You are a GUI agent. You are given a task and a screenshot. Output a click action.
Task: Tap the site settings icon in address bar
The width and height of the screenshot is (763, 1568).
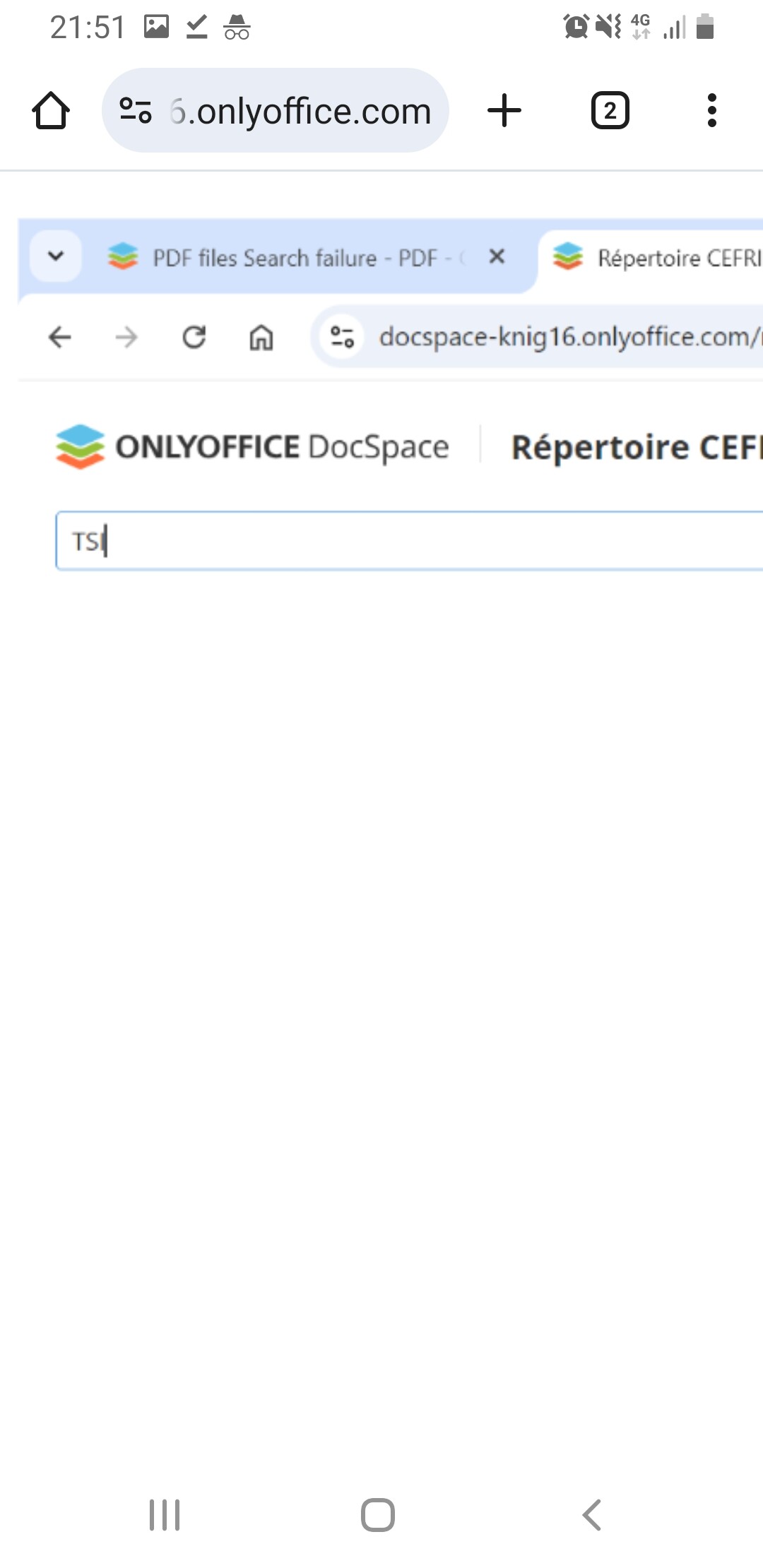pyautogui.click(x=136, y=111)
